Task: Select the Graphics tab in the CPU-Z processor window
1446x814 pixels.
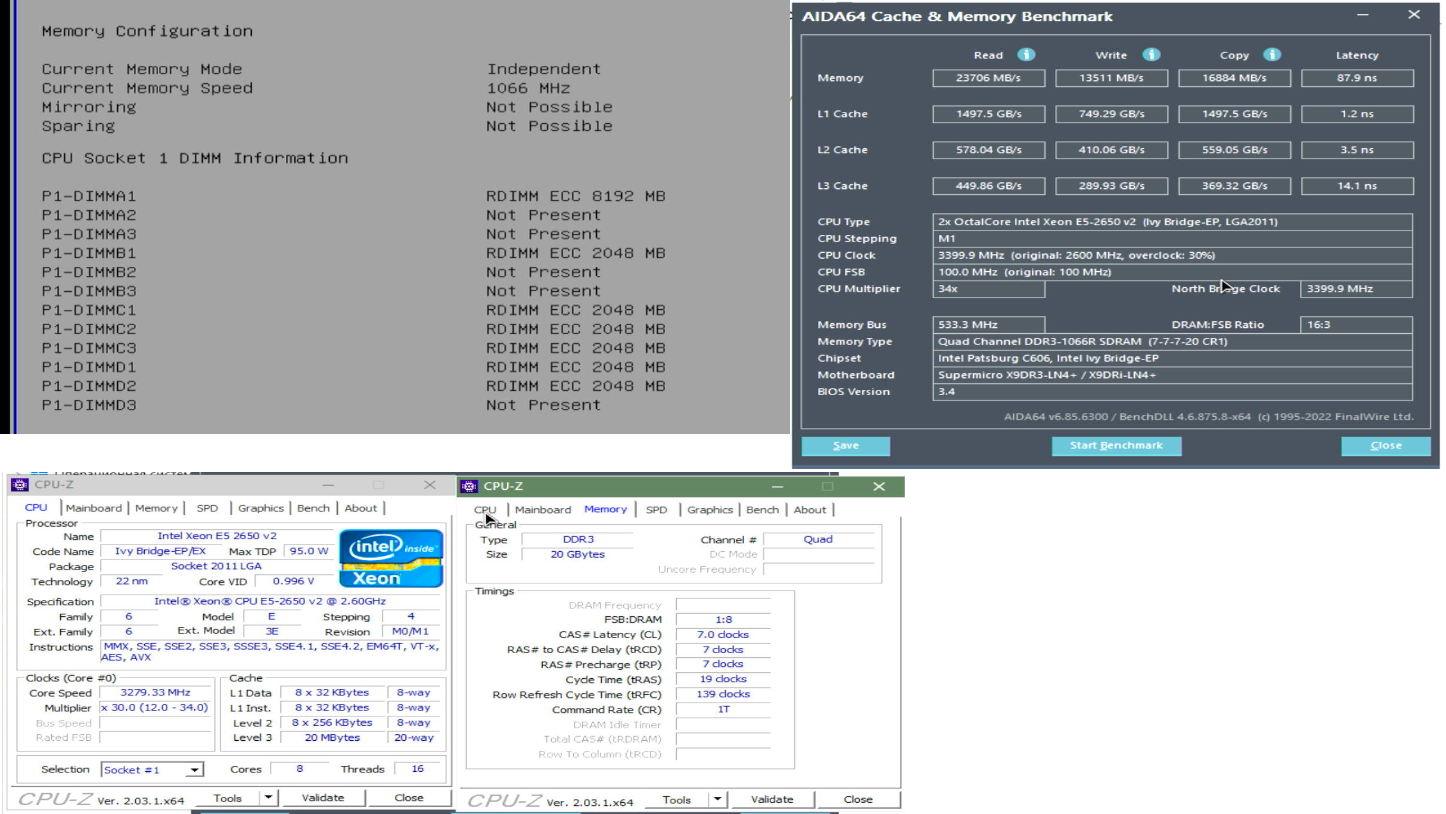Action: pos(261,508)
